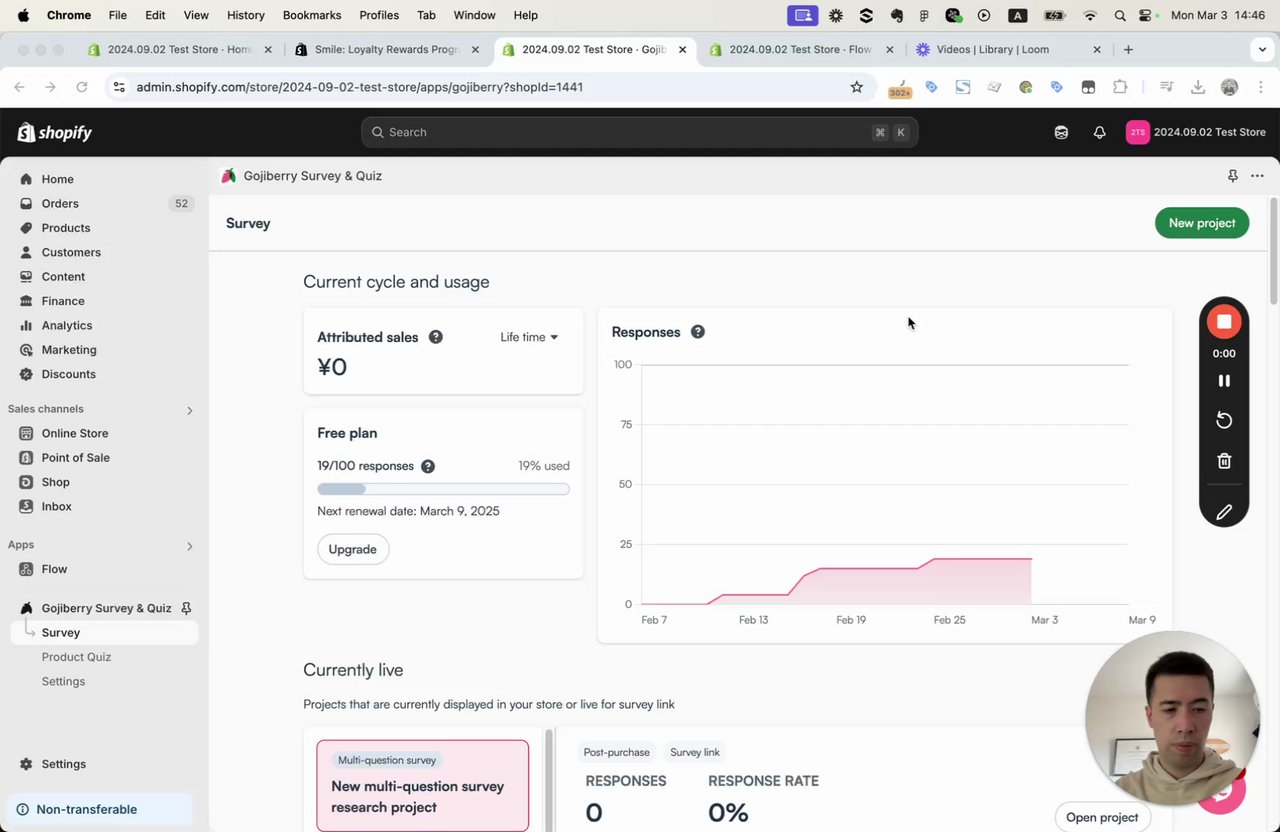Expand the Sales channels section

click(189, 410)
